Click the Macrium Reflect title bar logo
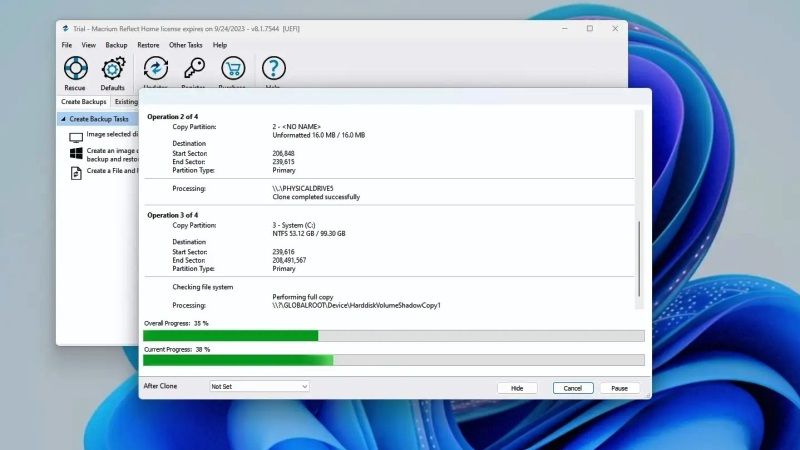This screenshot has height=450, width=800. [65, 29]
